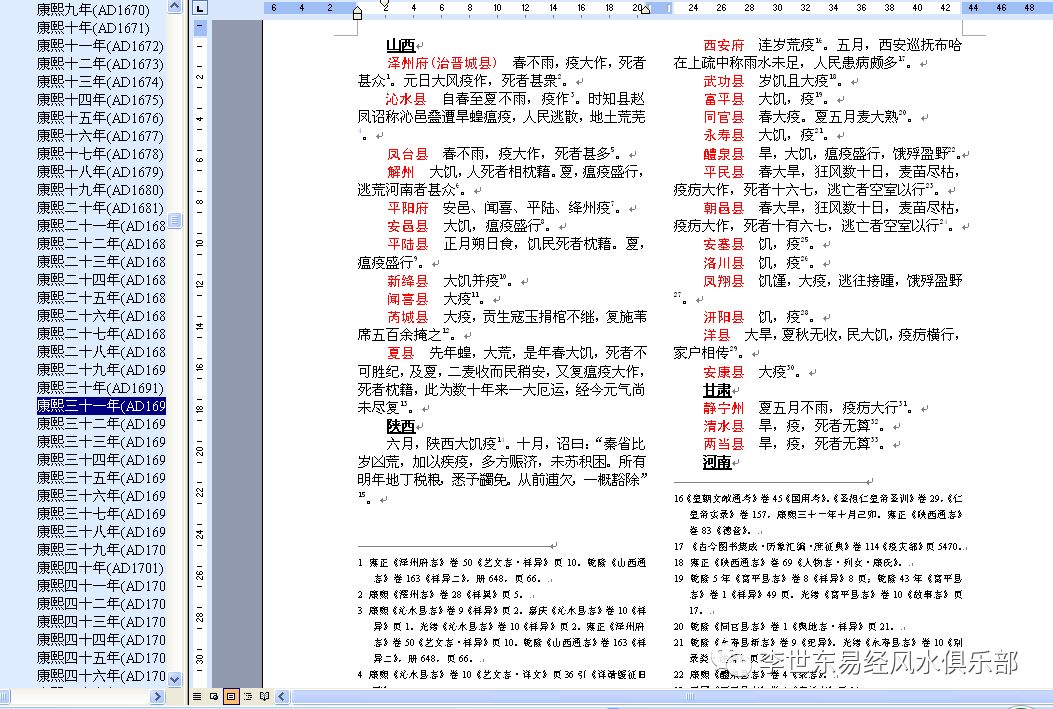The width and height of the screenshot is (1053, 709).
Task: Click red text 洛川县
Action: [x=723, y=263]
